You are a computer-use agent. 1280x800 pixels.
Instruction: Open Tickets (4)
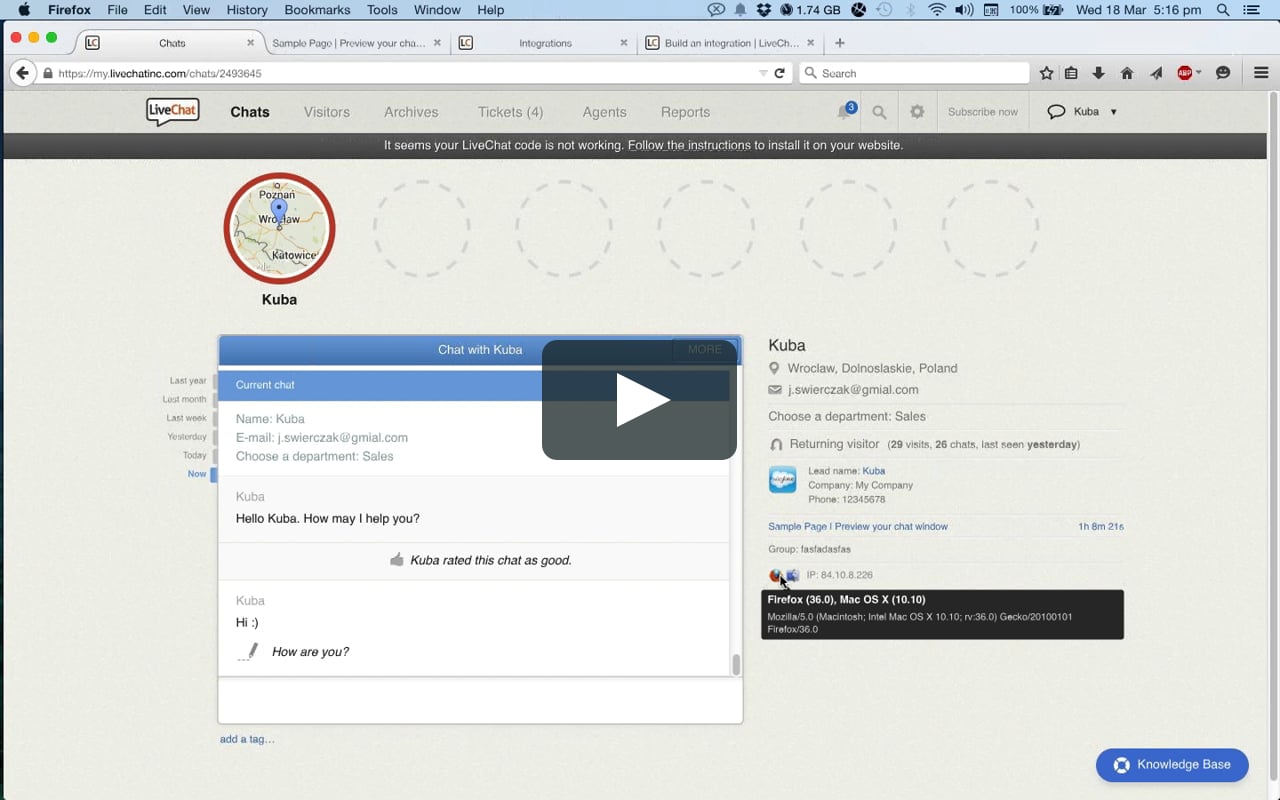click(510, 112)
